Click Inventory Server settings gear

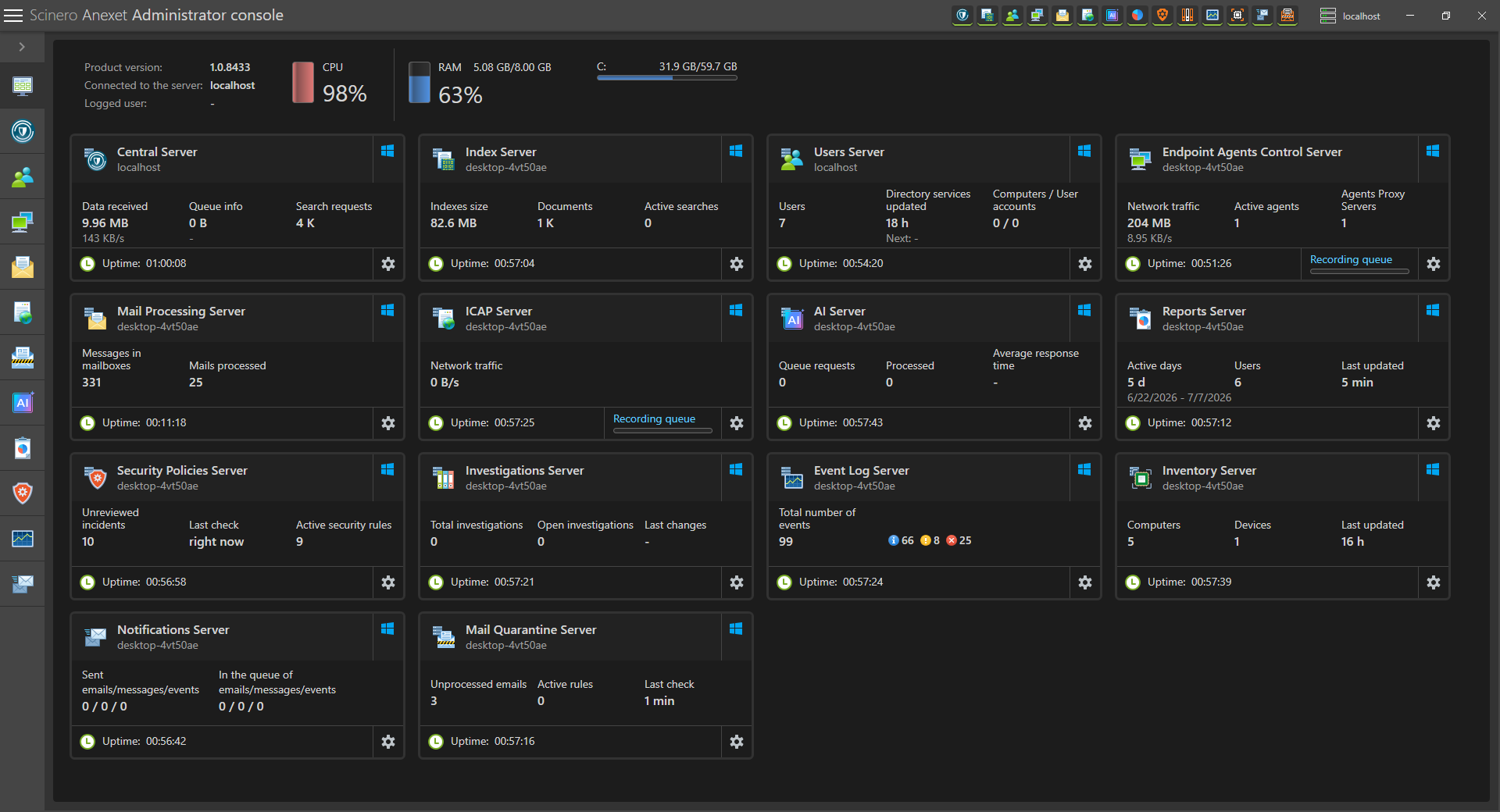click(1434, 582)
